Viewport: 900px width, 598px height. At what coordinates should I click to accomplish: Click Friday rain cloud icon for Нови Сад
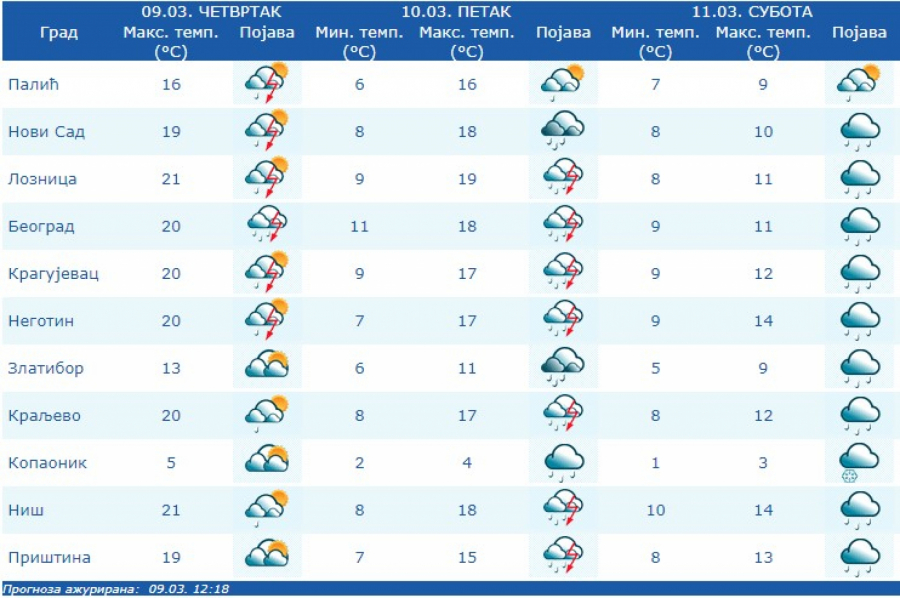click(563, 131)
